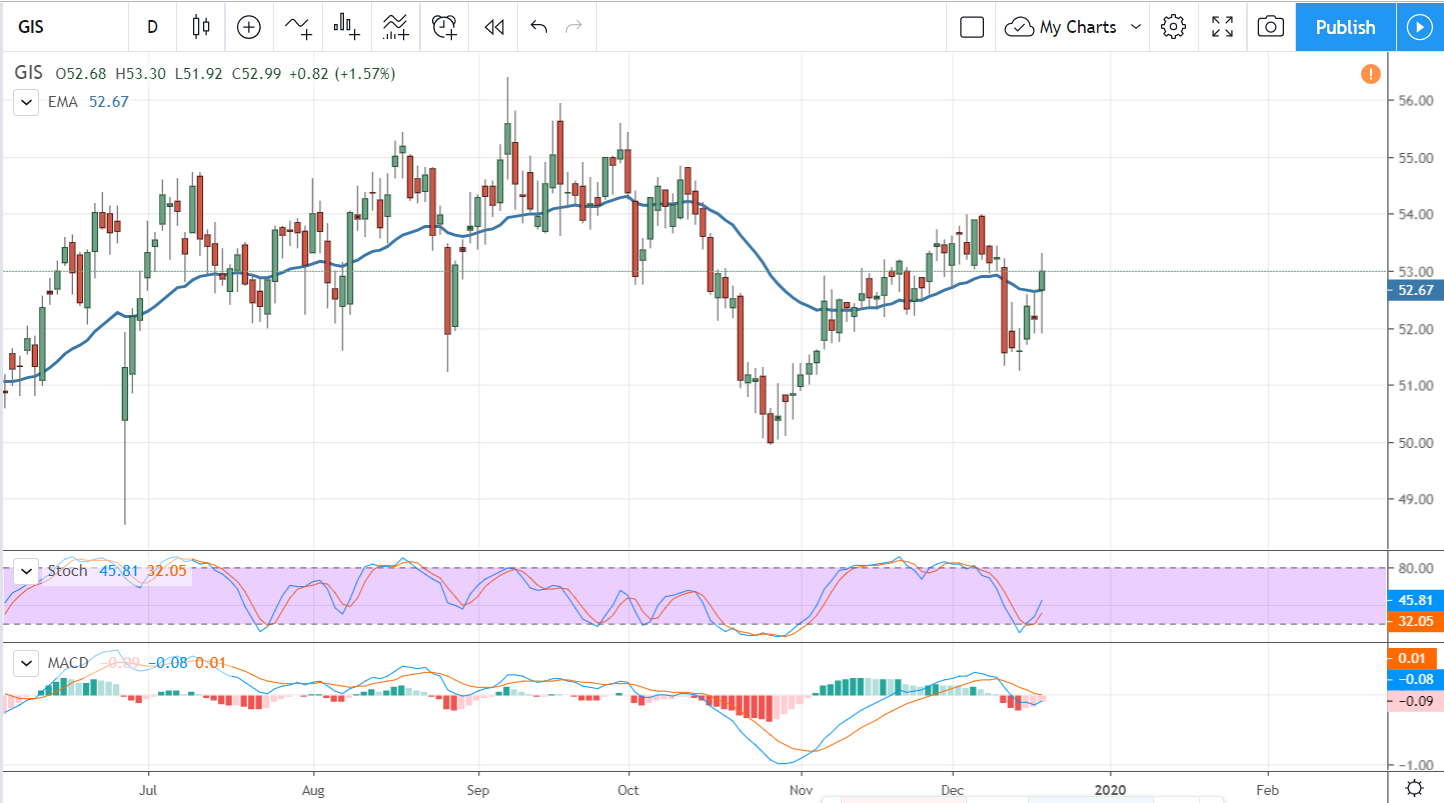
Task: Open the financials bar chart icon
Action: tap(347, 27)
